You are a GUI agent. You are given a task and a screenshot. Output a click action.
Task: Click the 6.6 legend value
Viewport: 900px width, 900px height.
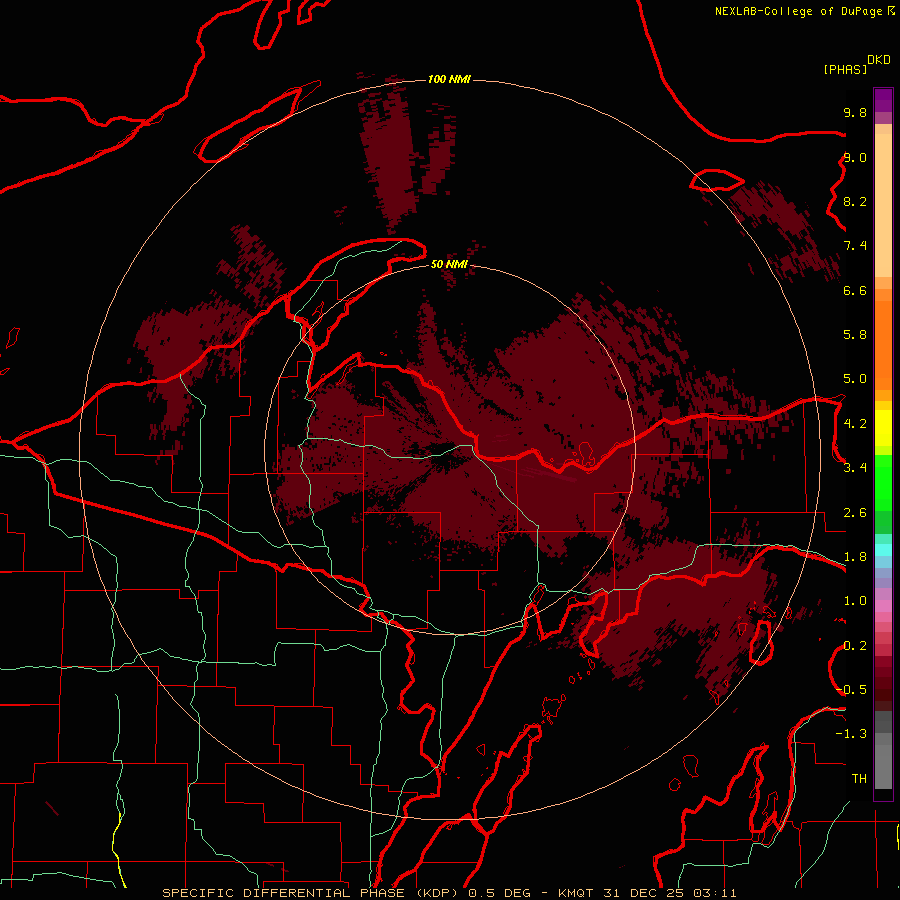(x=855, y=290)
